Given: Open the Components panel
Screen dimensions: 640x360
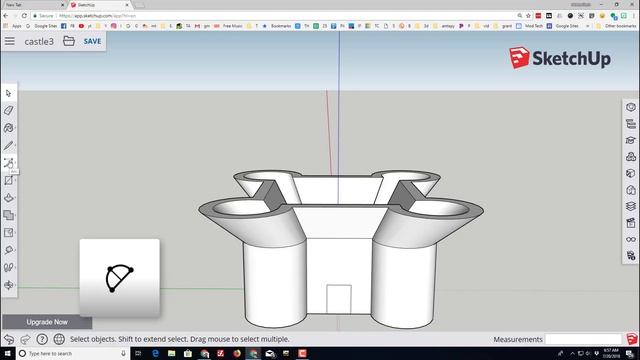Looking at the screenshot, I should pyautogui.click(x=631, y=157).
